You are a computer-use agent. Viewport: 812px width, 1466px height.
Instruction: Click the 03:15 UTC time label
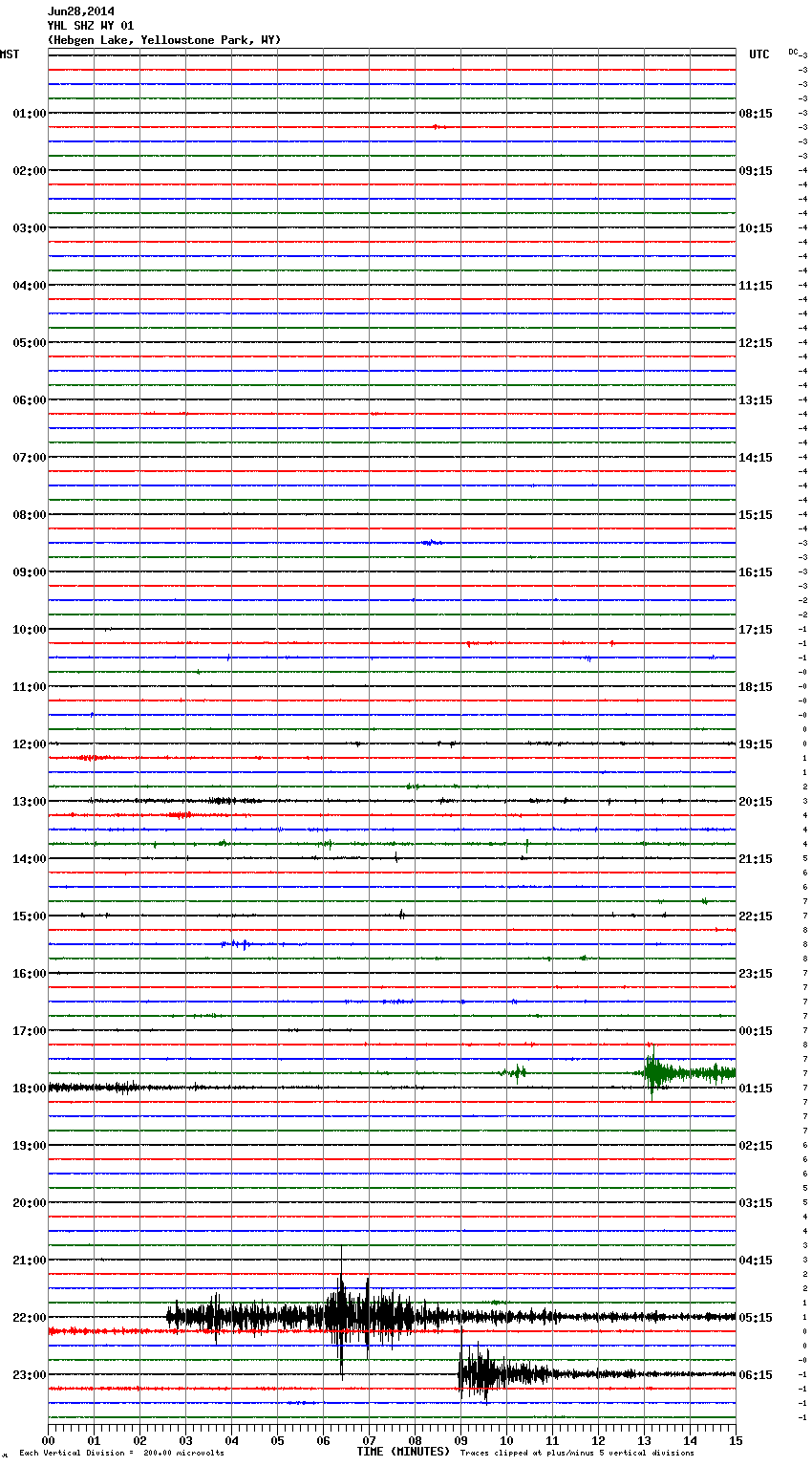[x=756, y=1203]
